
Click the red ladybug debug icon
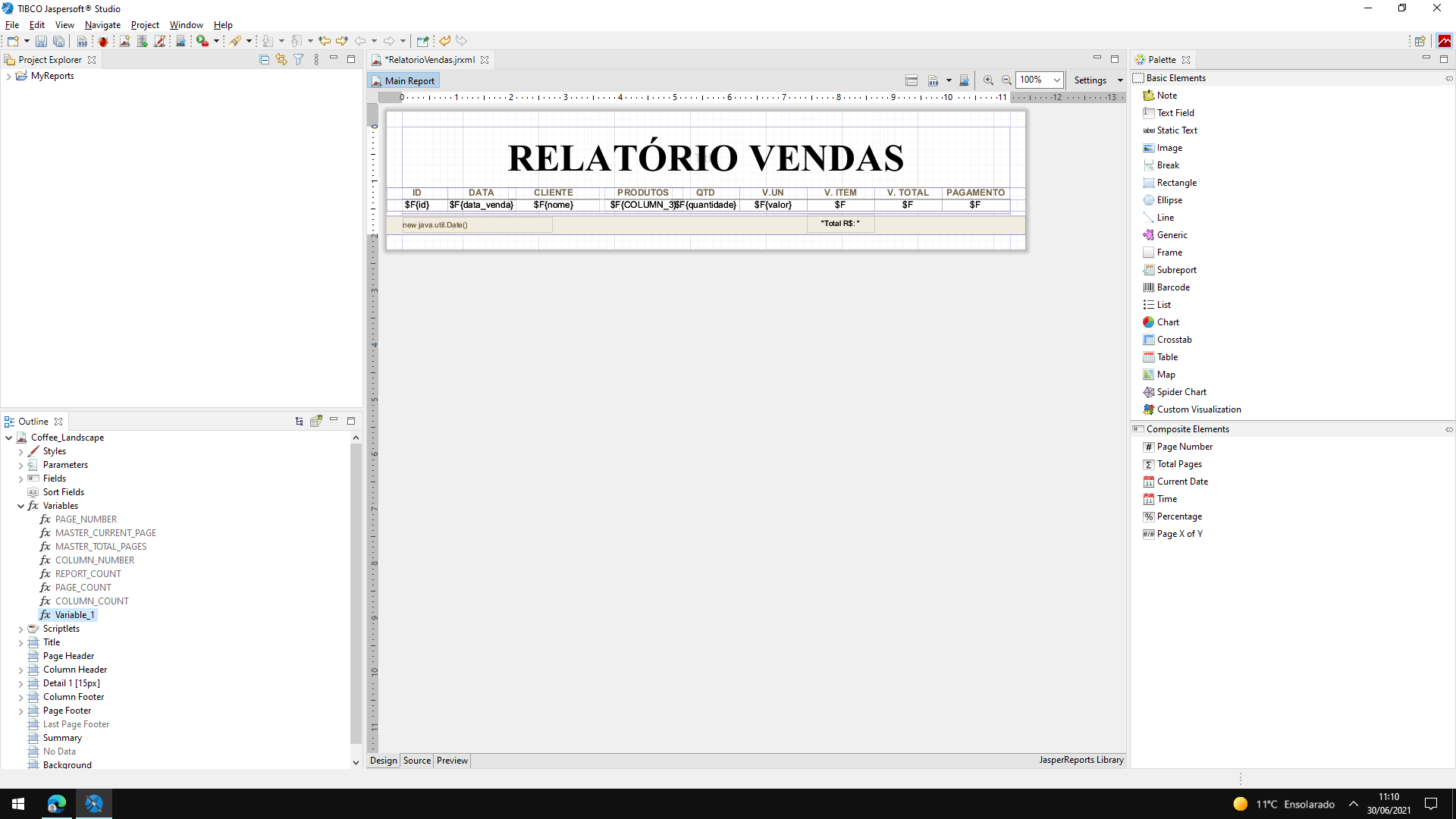[x=103, y=41]
